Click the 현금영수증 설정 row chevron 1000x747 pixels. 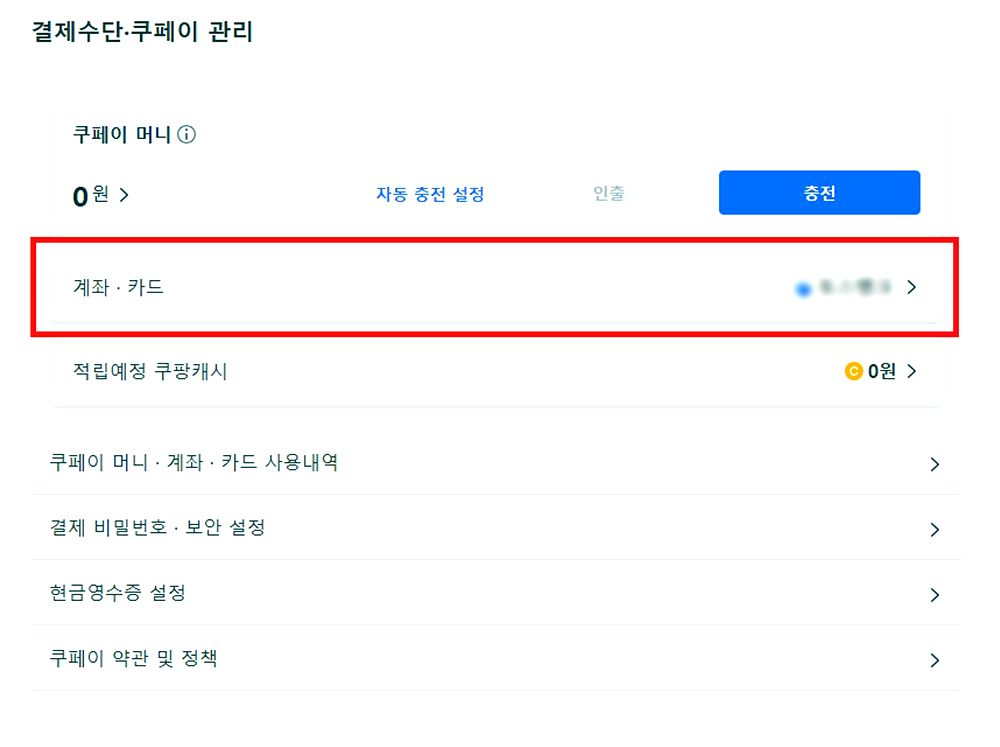[934, 595]
